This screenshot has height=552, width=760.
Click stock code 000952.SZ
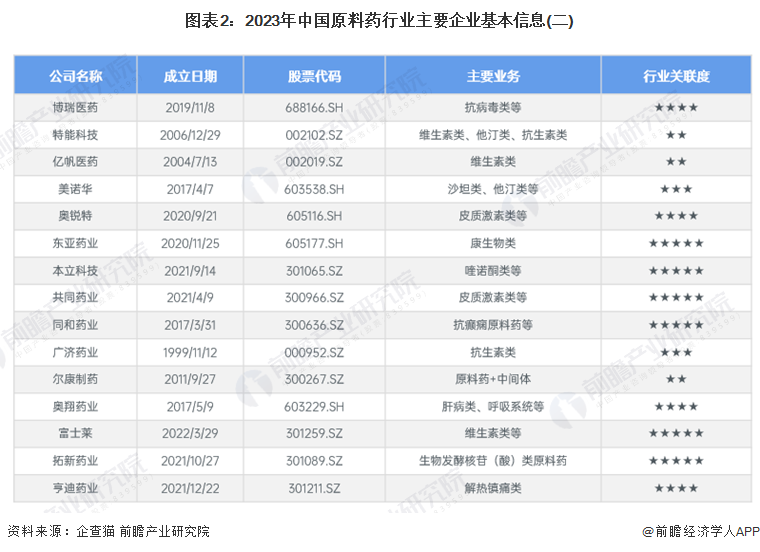[314, 352]
